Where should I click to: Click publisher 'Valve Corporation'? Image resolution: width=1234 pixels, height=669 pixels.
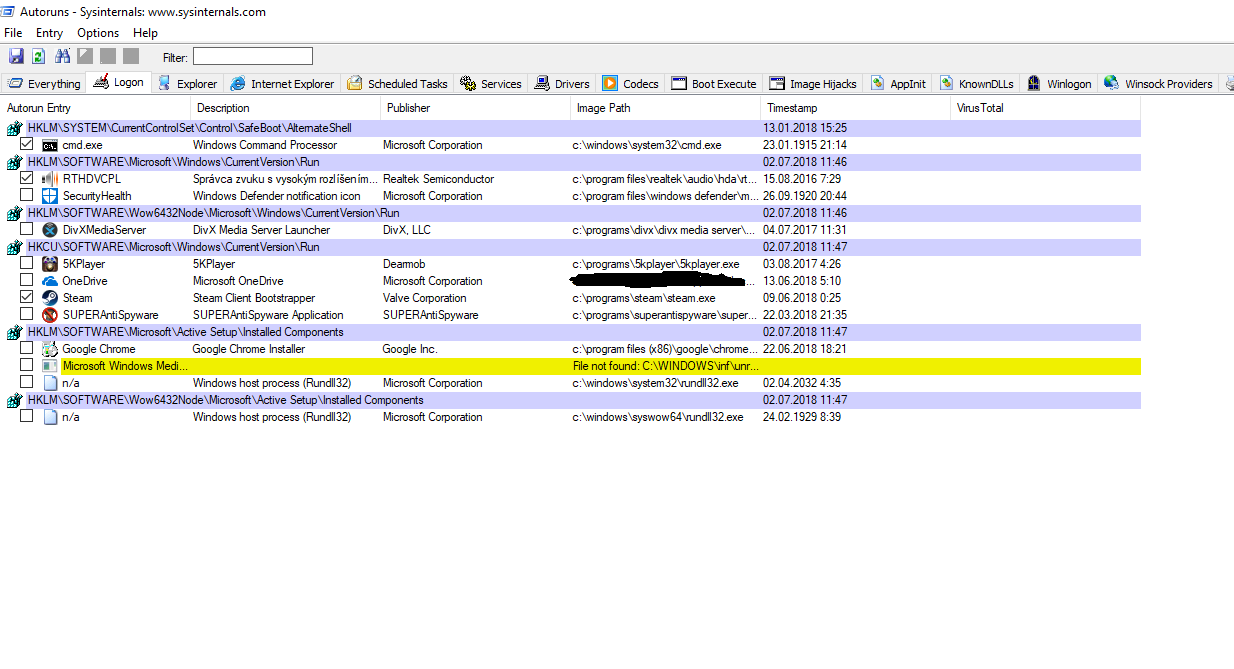[x=425, y=298]
